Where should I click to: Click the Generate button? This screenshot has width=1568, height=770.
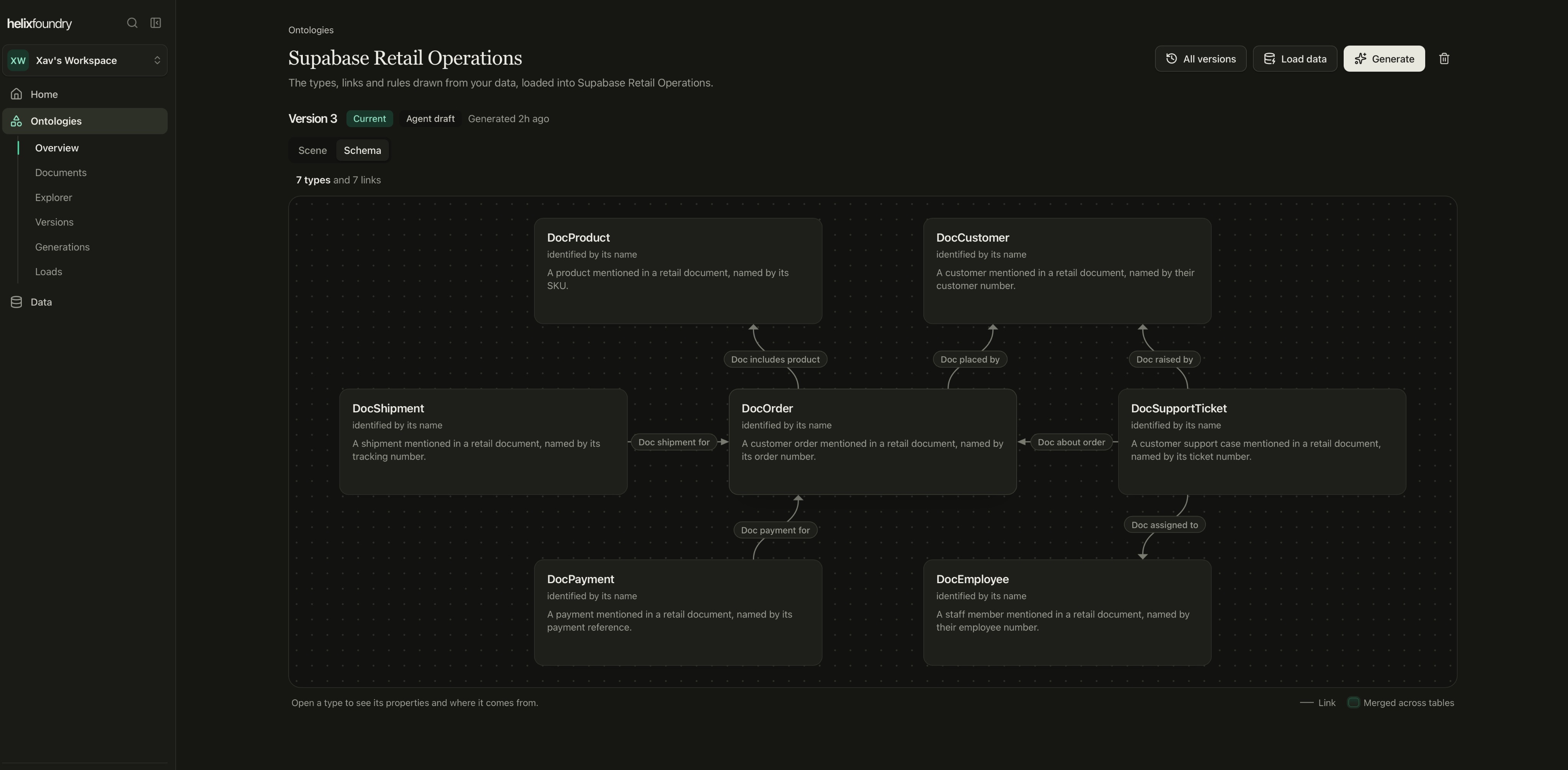pyautogui.click(x=1384, y=59)
